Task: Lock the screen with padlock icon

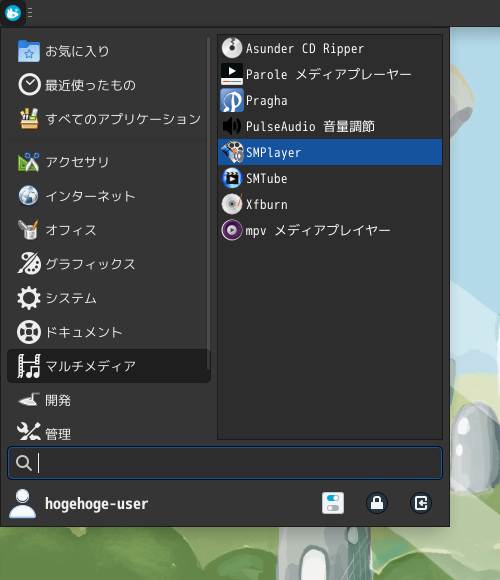Action: 377,503
